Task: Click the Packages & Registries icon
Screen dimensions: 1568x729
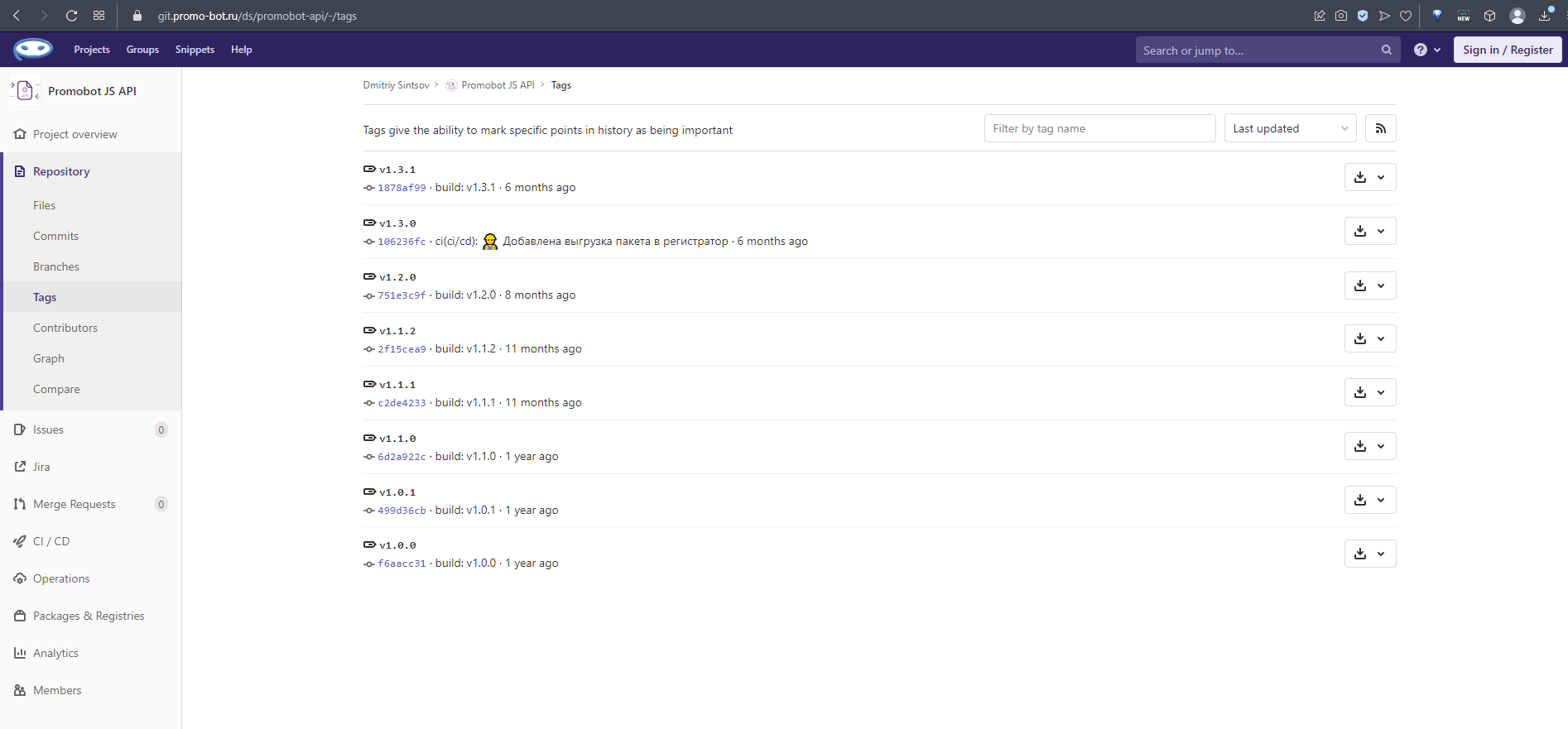Action: (20, 616)
